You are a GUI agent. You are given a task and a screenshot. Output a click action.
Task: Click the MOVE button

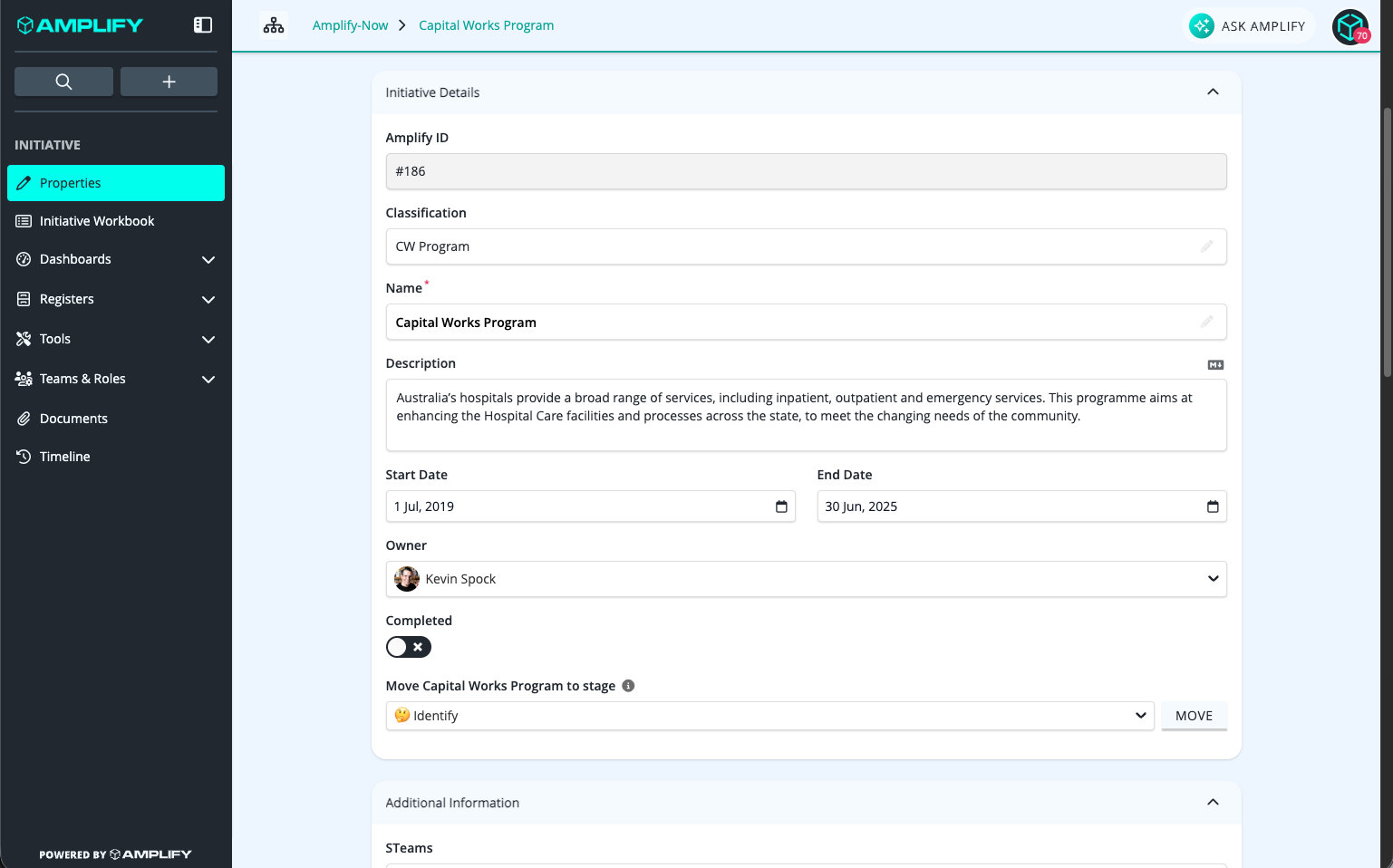(x=1194, y=716)
